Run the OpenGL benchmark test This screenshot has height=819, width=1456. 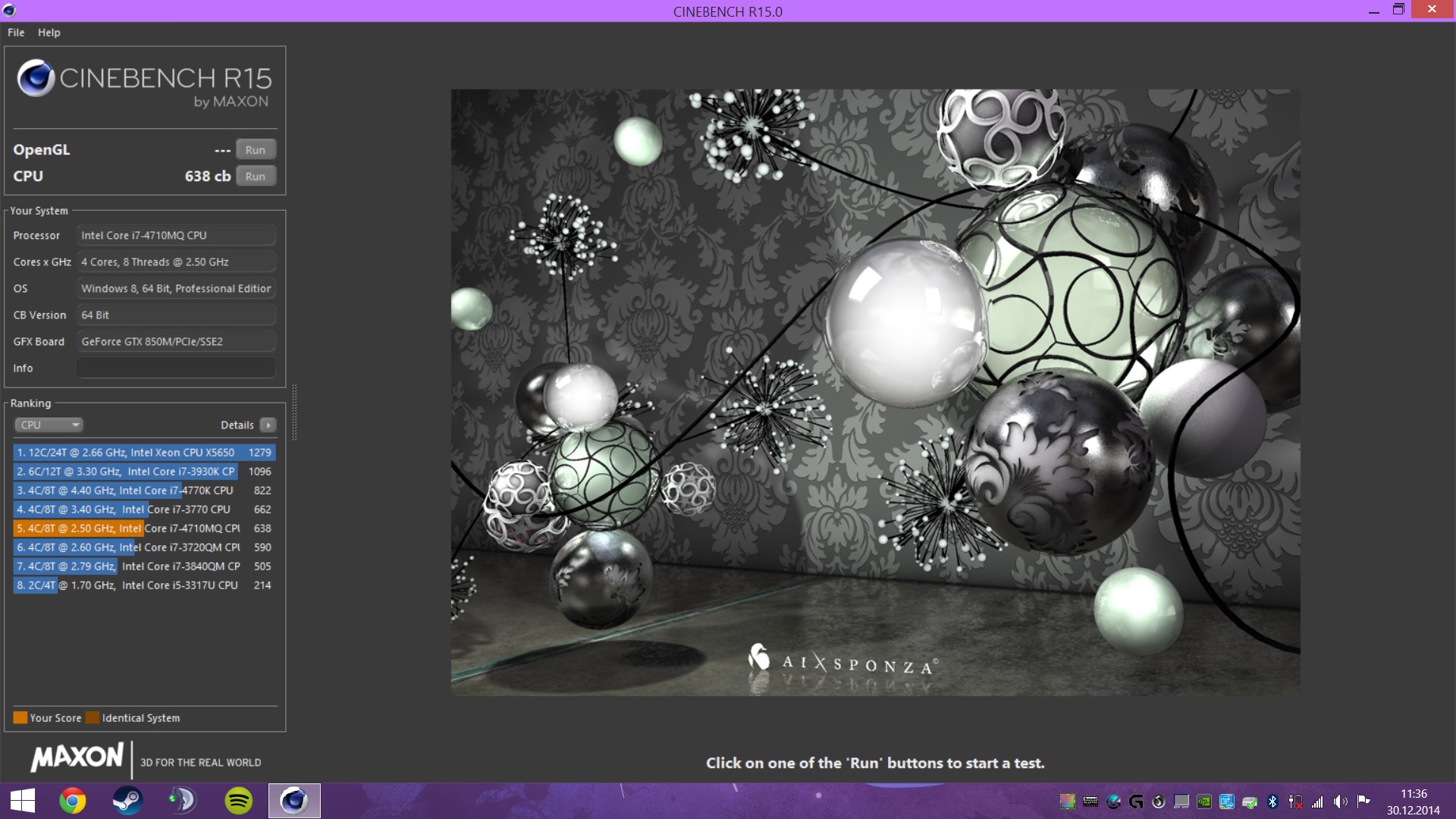[x=256, y=149]
